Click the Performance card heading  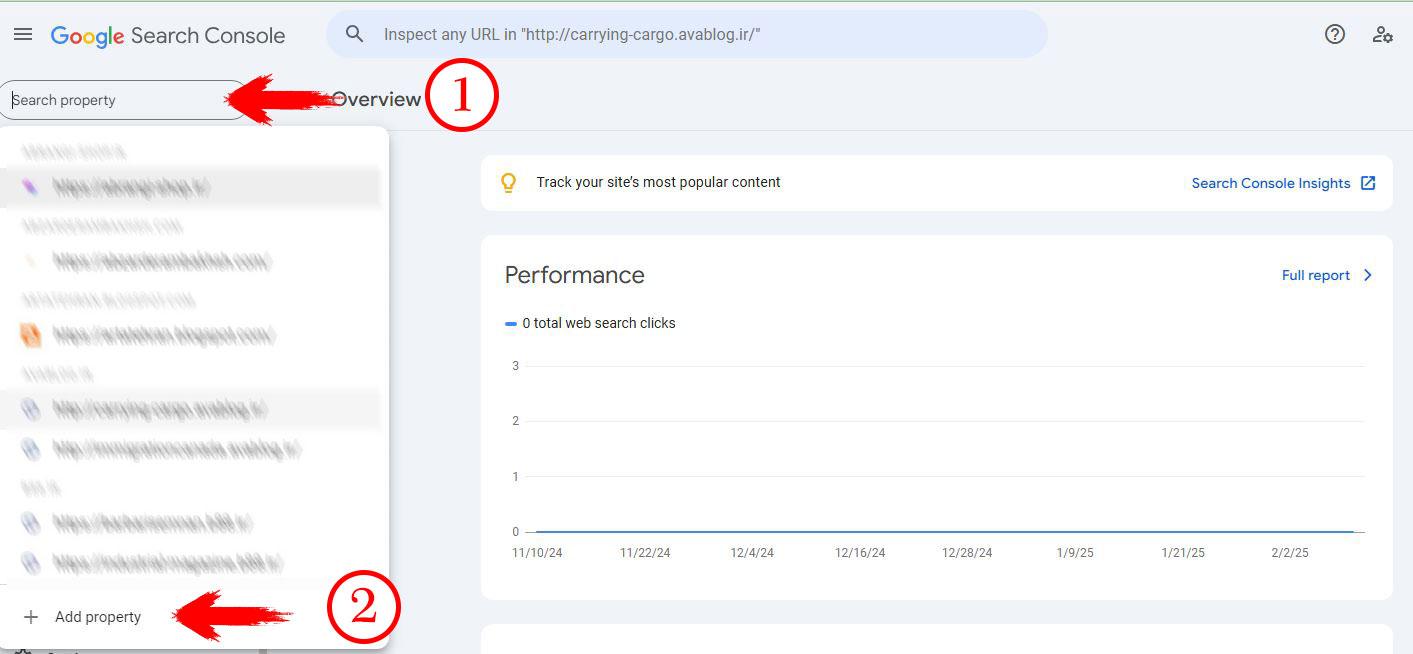click(574, 275)
